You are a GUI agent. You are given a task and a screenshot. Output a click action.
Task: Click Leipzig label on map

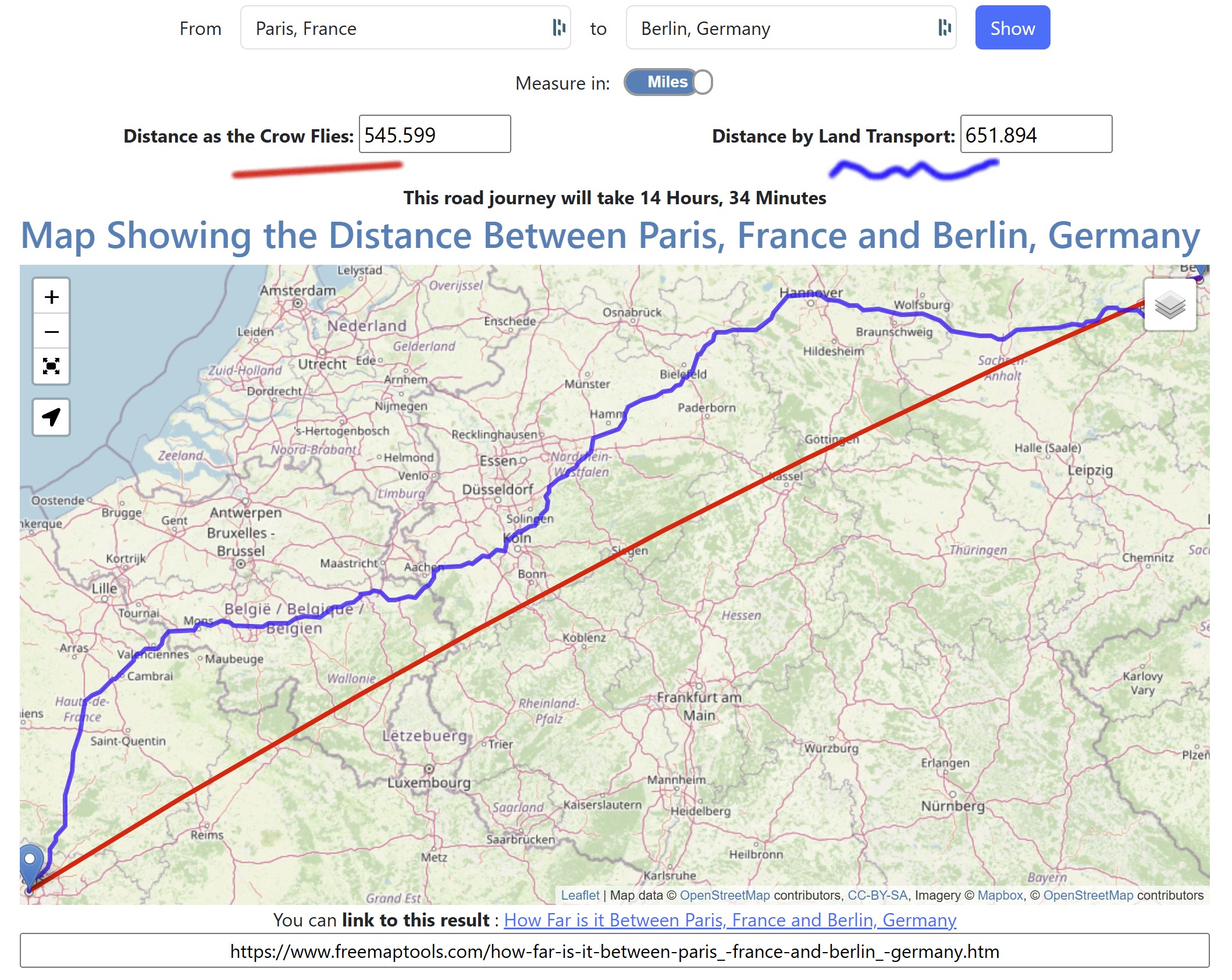(1090, 470)
